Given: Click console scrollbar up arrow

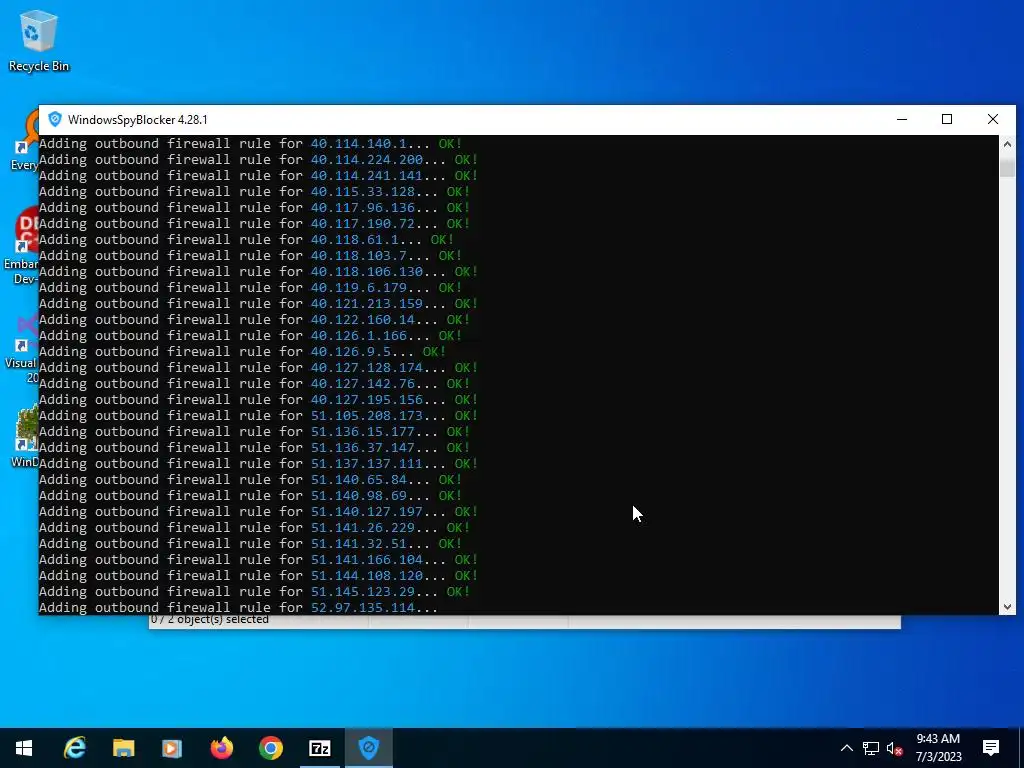Looking at the screenshot, I should point(1007,144).
